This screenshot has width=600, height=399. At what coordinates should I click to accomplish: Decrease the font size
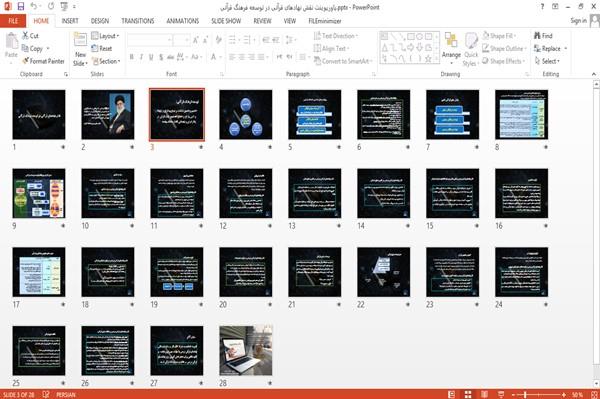tap(205, 40)
